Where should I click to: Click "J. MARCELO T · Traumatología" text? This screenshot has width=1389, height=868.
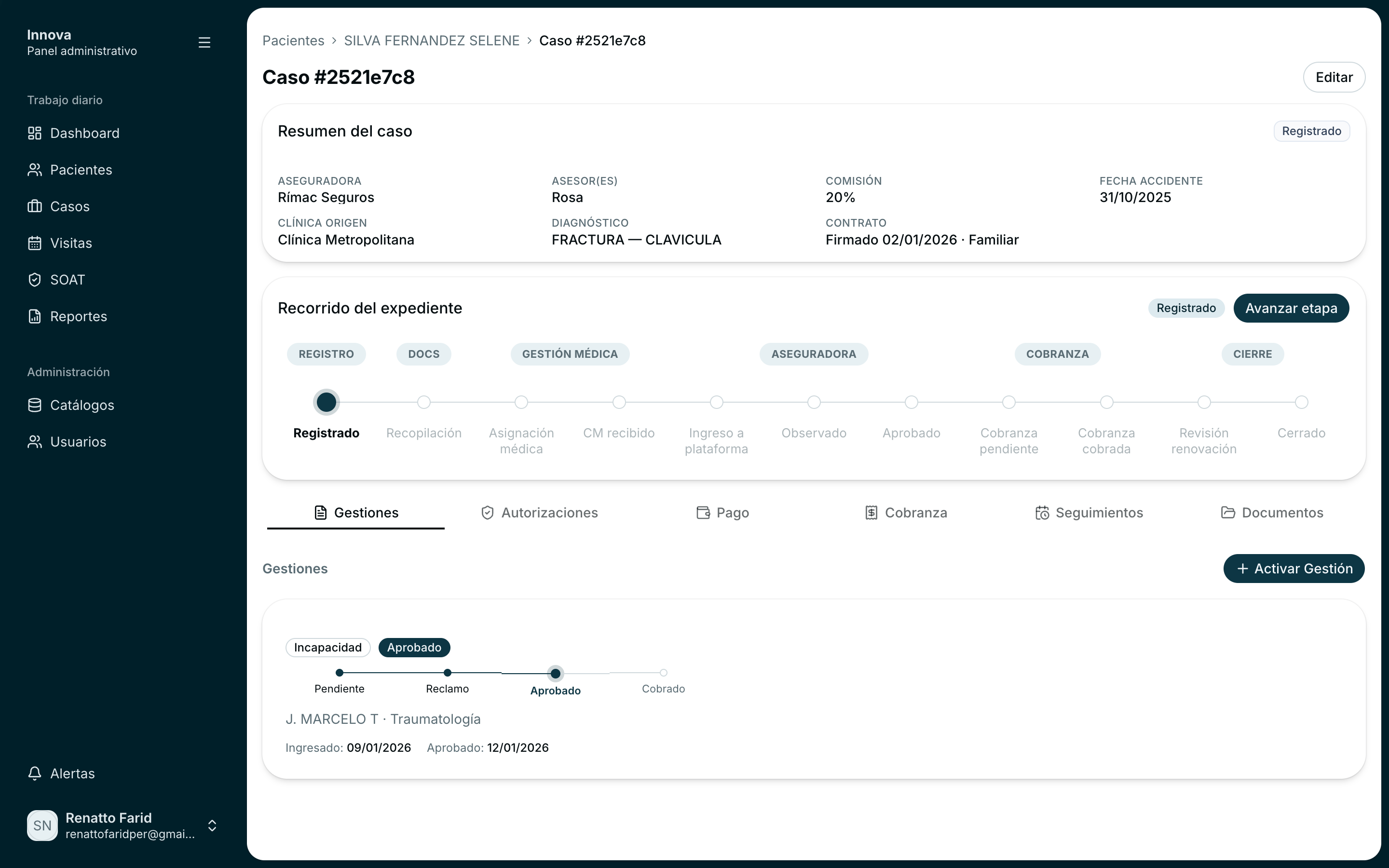pyautogui.click(x=383, y=719)
